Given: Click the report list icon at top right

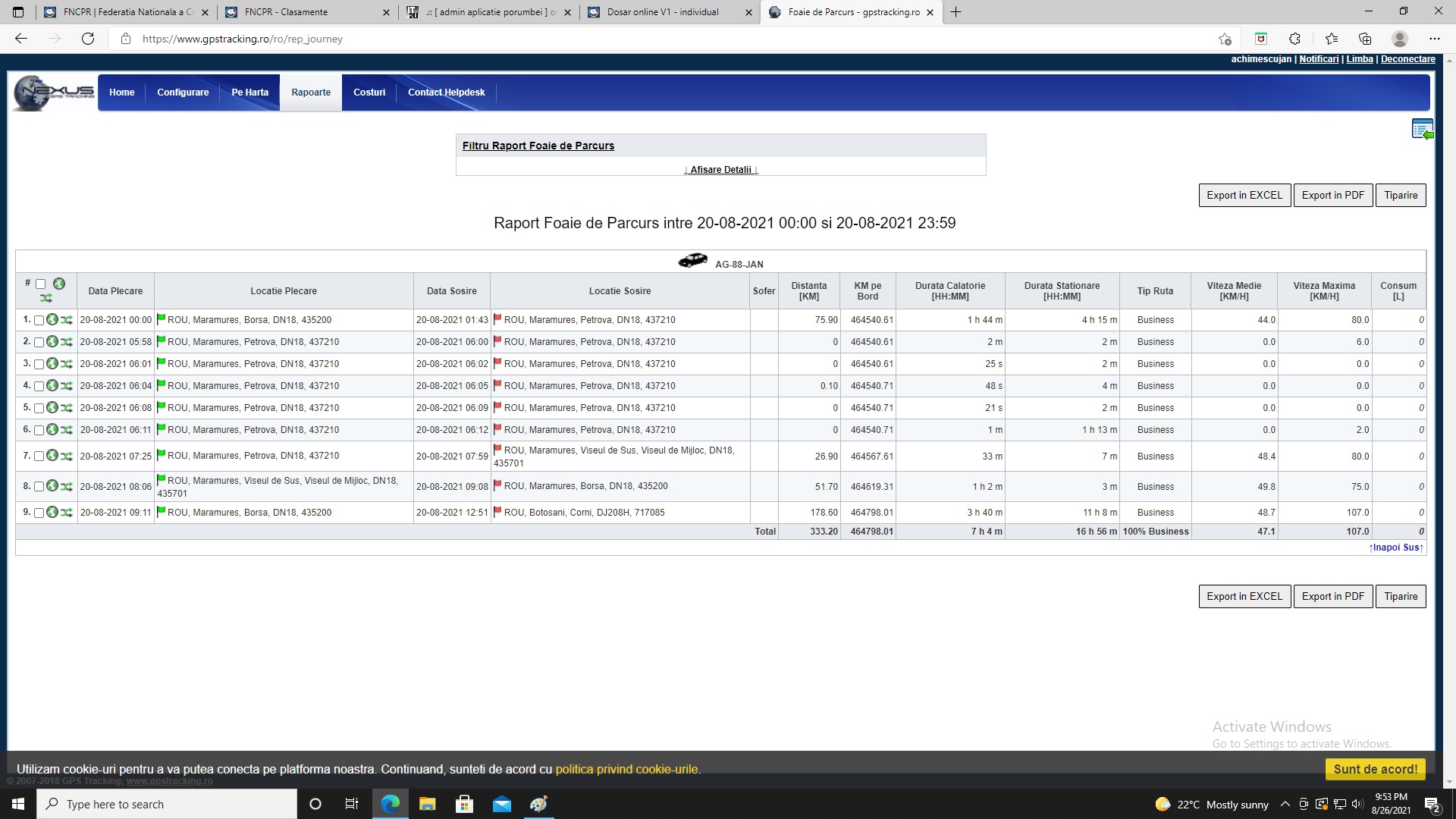Looking at the screenshot, I should (1422, 130).
